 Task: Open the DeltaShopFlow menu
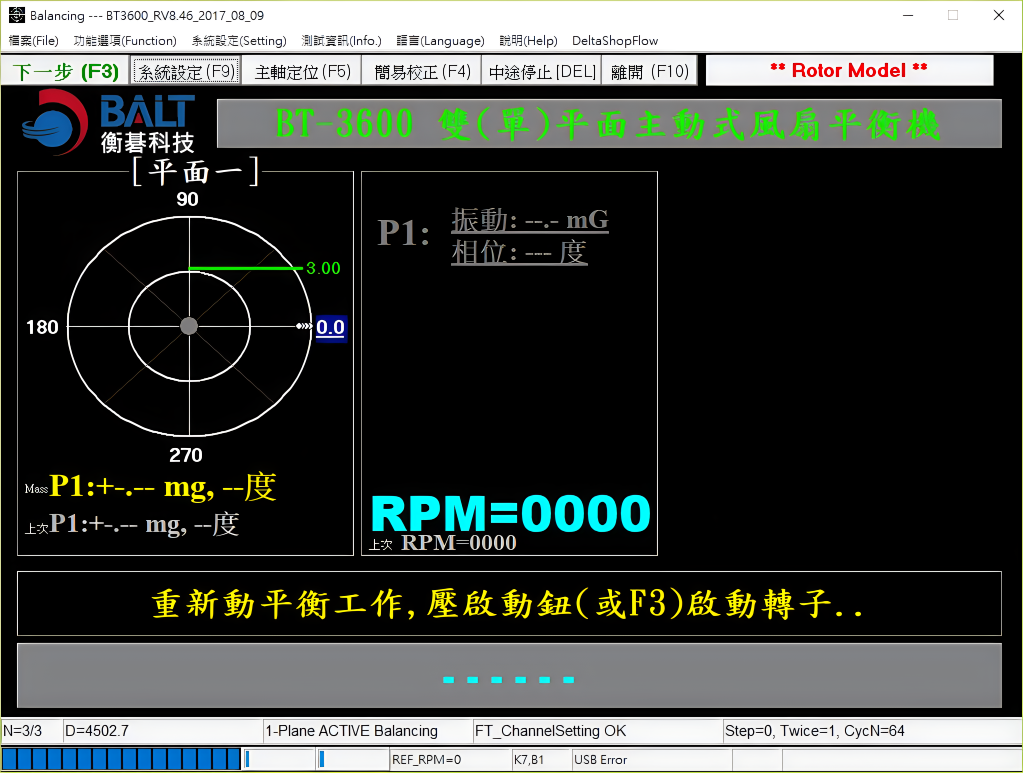(x=615, y=41)
